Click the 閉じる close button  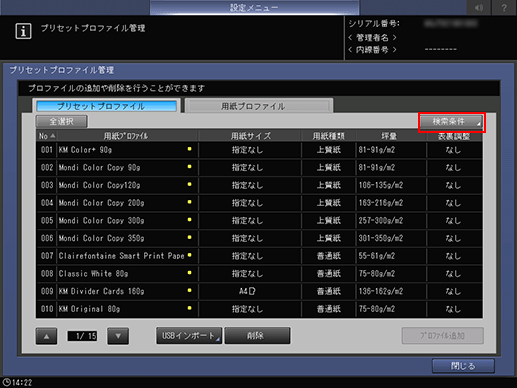click(x=463, y=366)
